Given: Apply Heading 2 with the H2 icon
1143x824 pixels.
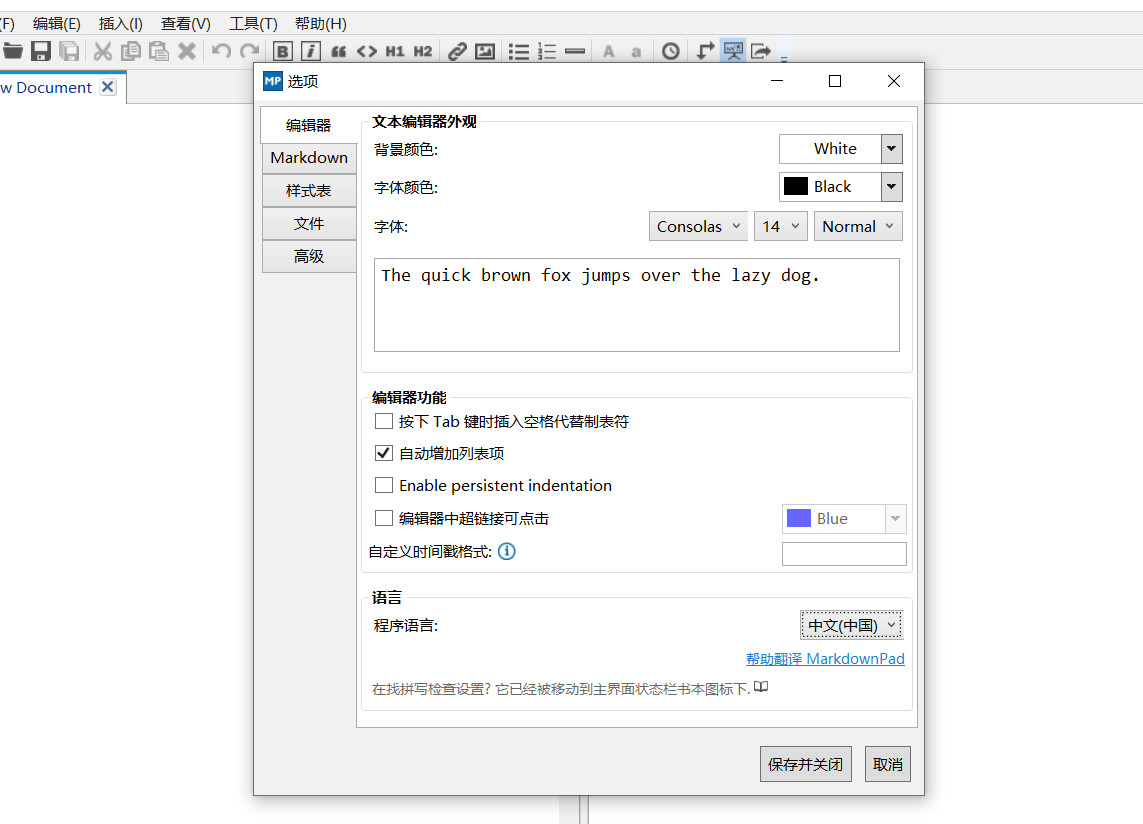Looking at the screenshot, I should tap(423, 51).
